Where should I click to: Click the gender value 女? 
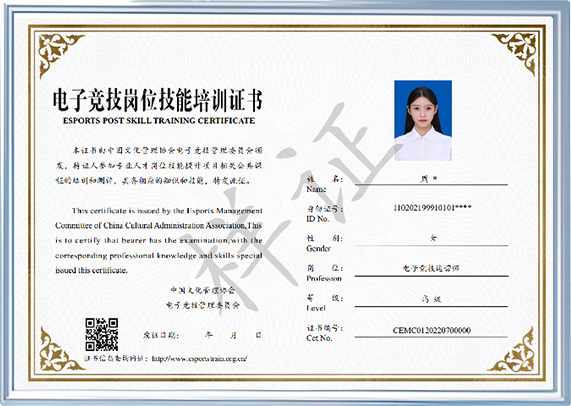tap(433, 238)
